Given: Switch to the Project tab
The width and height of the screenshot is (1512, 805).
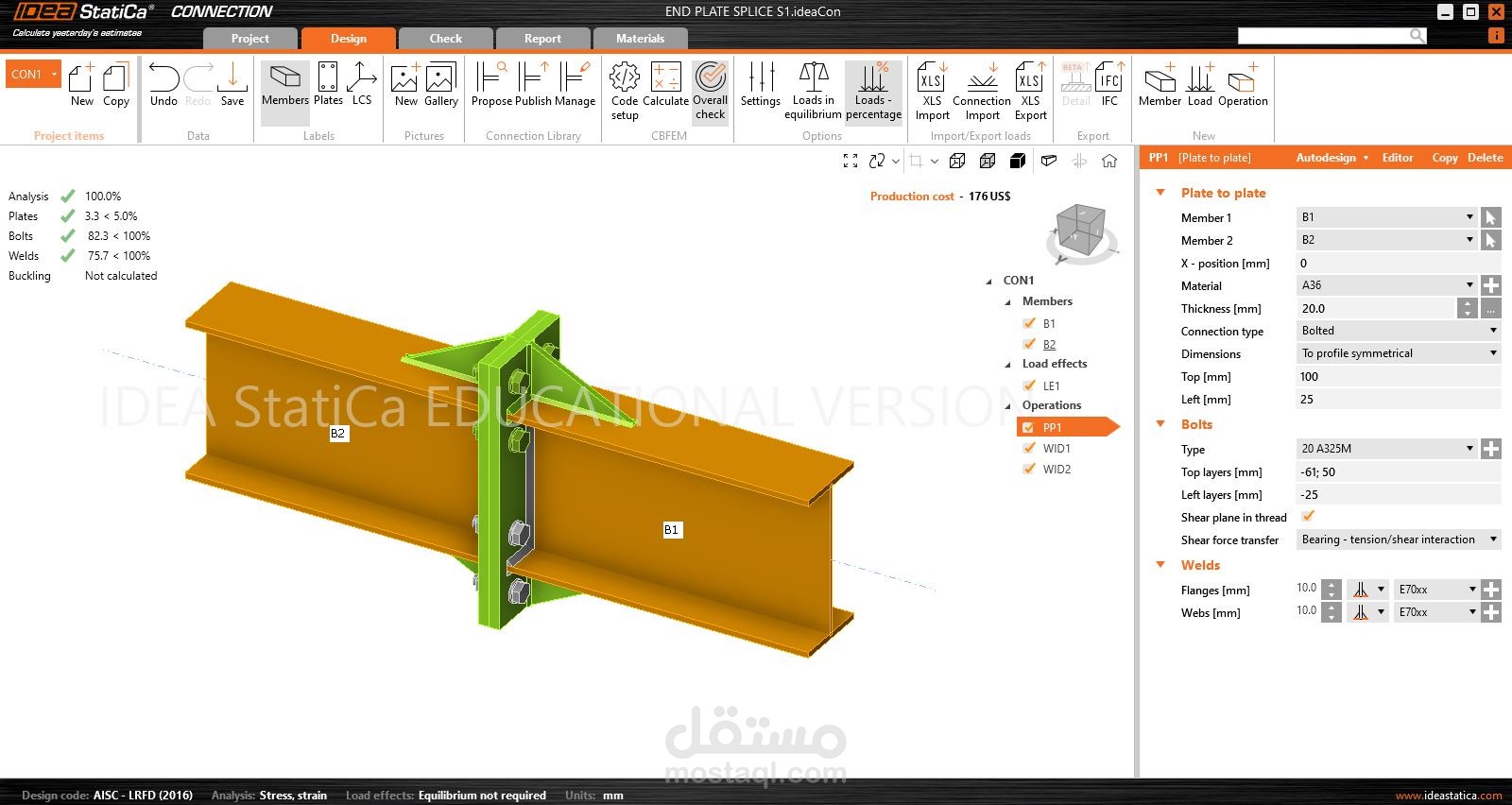Looking at the screenshot, I should 250,39.
